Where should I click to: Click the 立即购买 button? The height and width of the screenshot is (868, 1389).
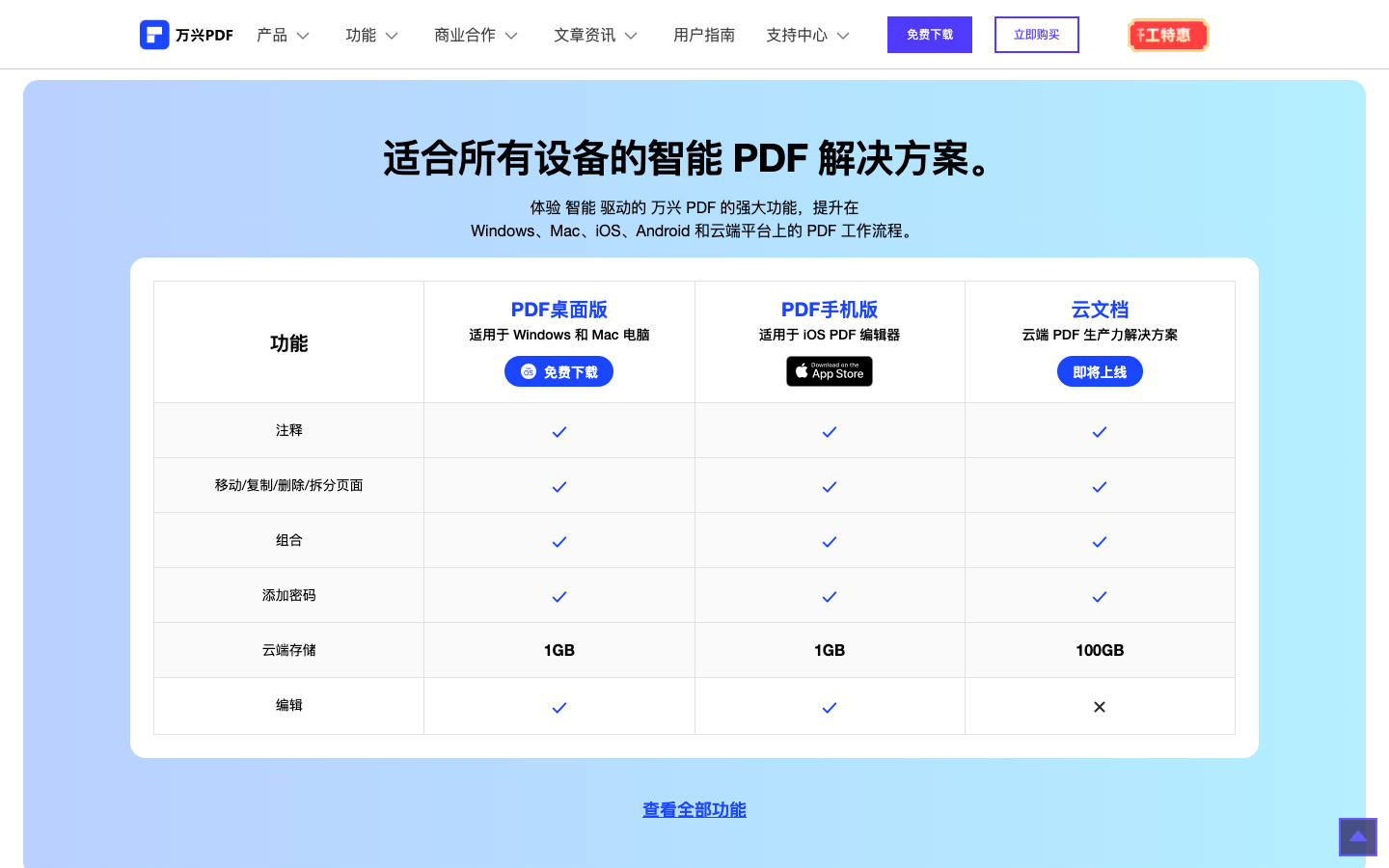(x=1037, y=34)
